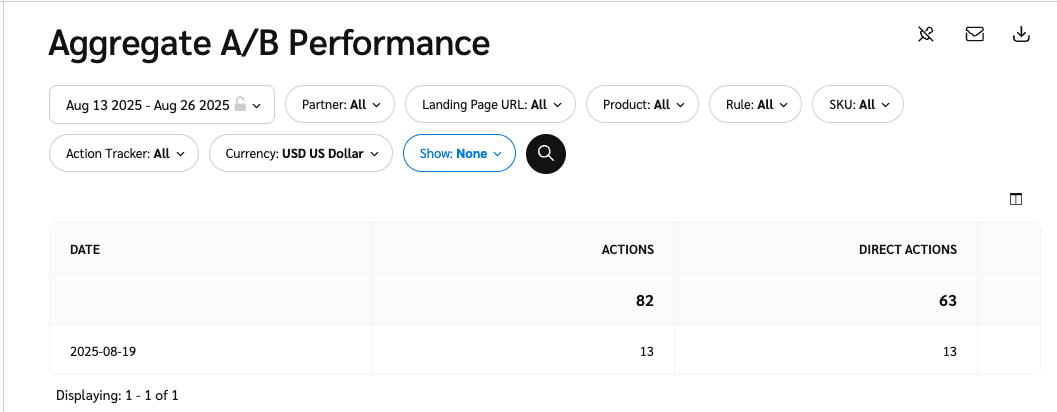Sort by the ACTIONS column header
The width and height of the screenshot is (1057, 412).
pos(627,249)
